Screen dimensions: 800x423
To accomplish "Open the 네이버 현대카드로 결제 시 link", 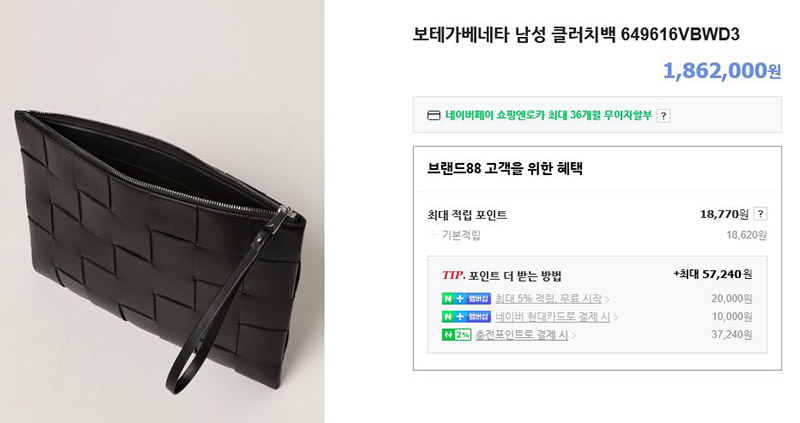I will [x=553, y=317].
